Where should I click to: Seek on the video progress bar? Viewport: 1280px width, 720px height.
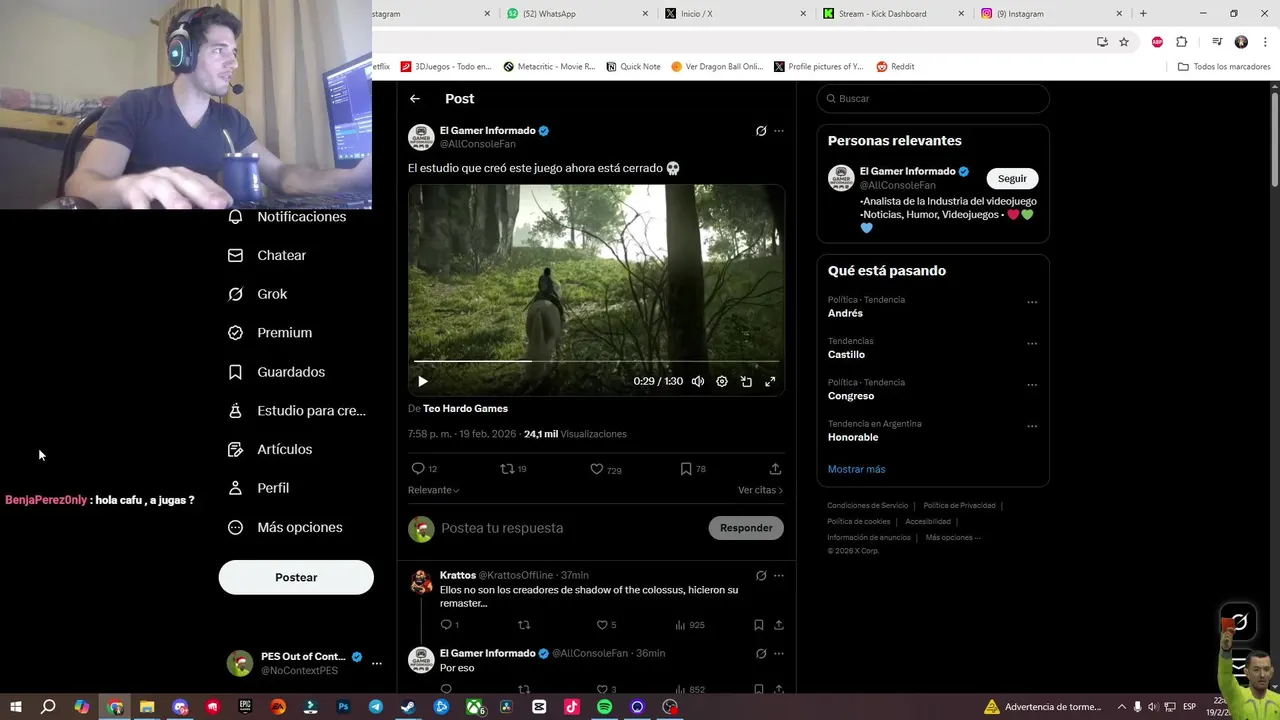596,361
